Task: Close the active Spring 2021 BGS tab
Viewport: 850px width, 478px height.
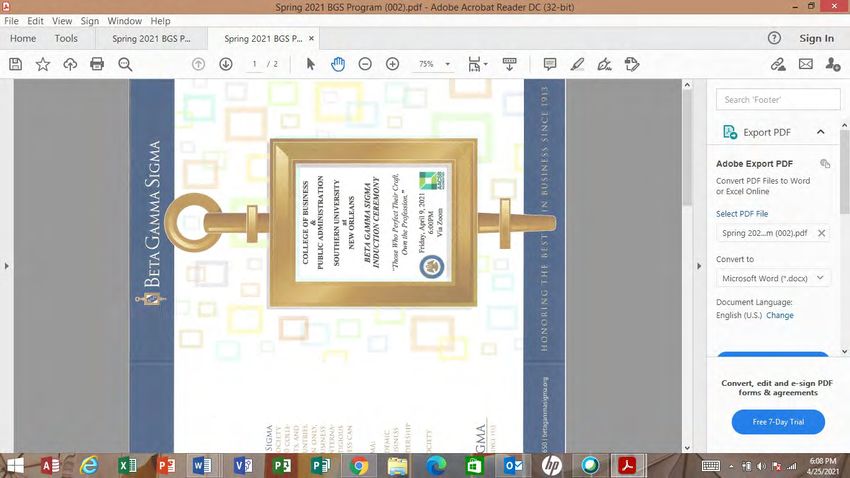Action: pos(311,38)
